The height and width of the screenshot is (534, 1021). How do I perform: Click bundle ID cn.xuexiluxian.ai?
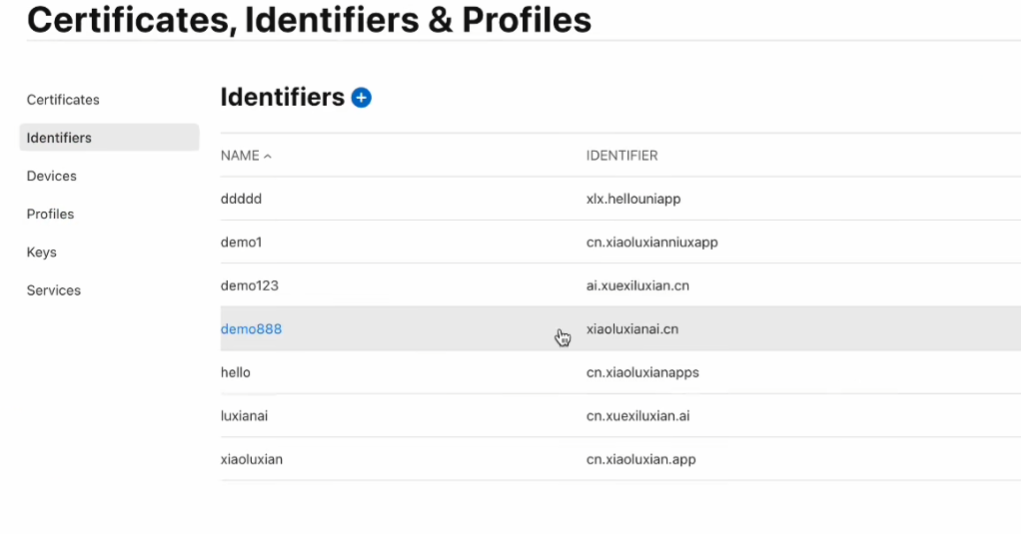point(637,416)
